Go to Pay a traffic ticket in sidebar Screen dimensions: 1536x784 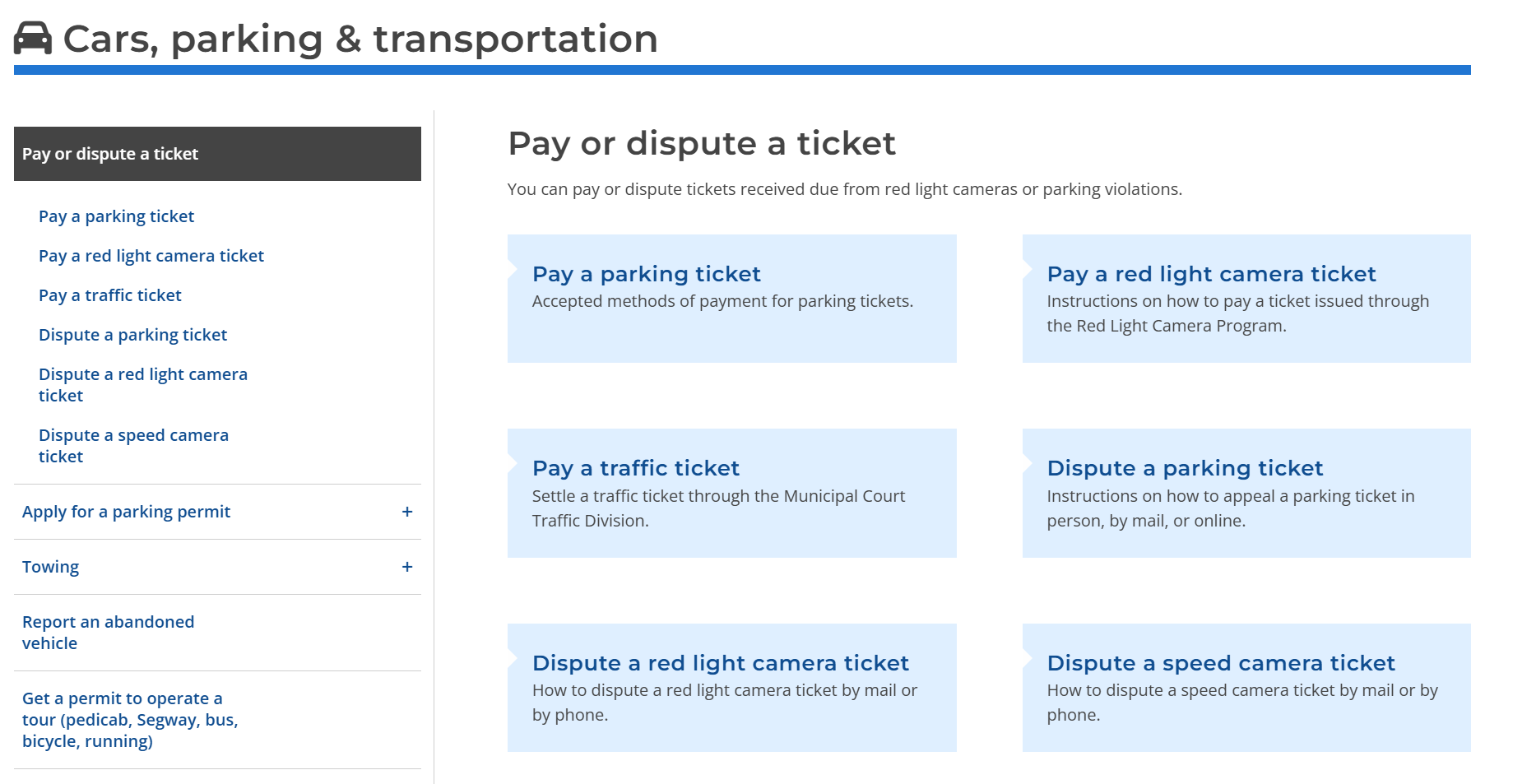click(109, 295)
